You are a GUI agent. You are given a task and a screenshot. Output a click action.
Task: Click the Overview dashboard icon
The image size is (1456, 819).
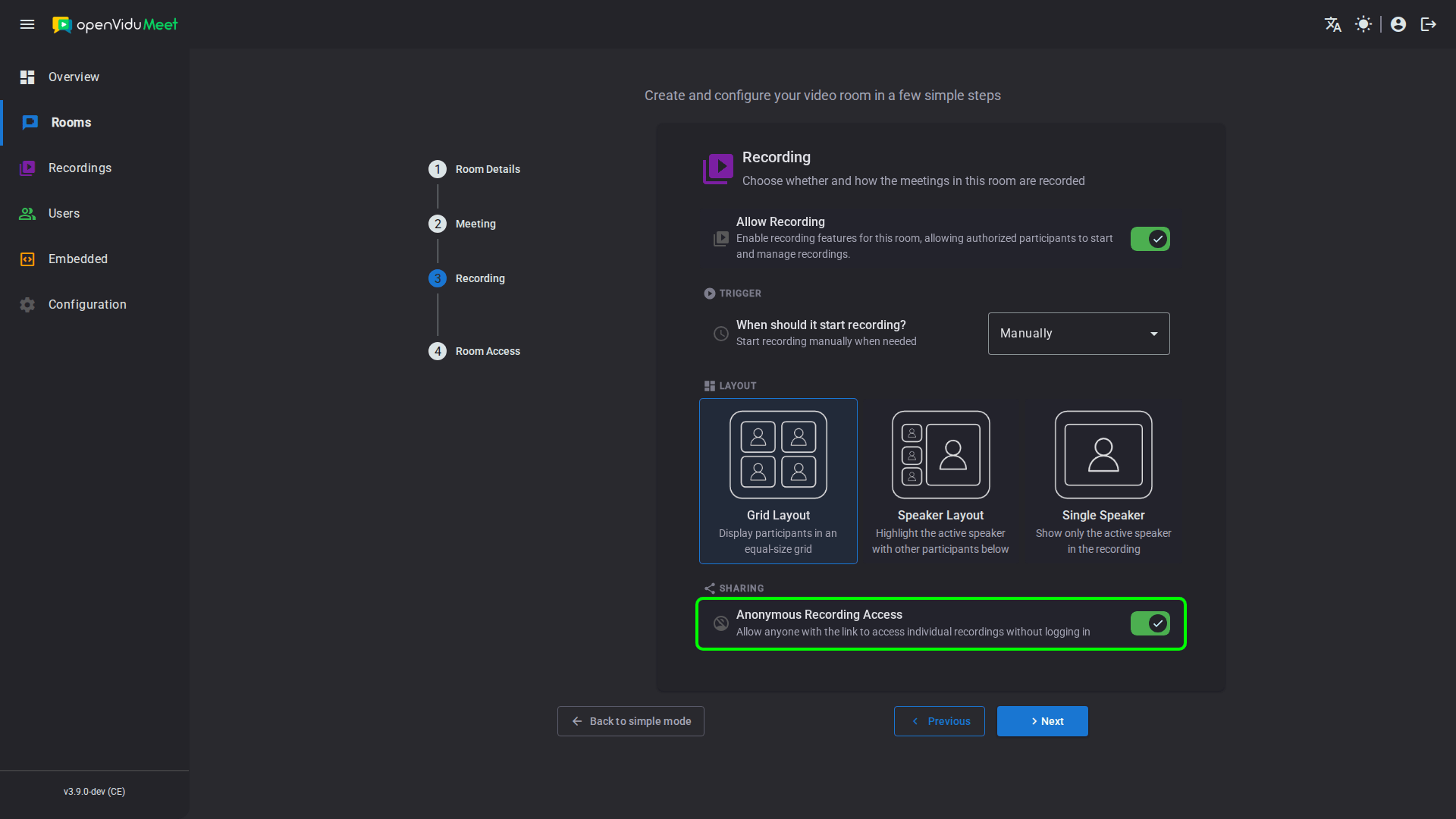pos(27,77)
